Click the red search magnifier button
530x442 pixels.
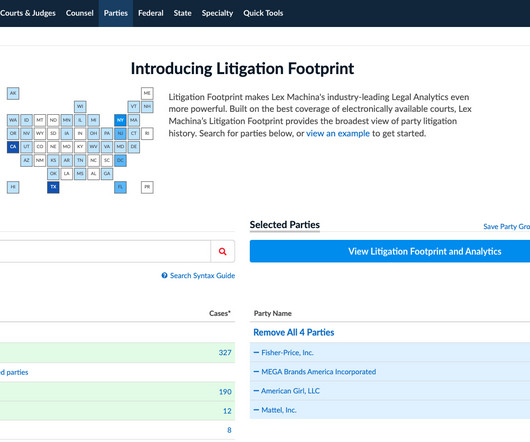pyautogui.click(x=222, y=251)
